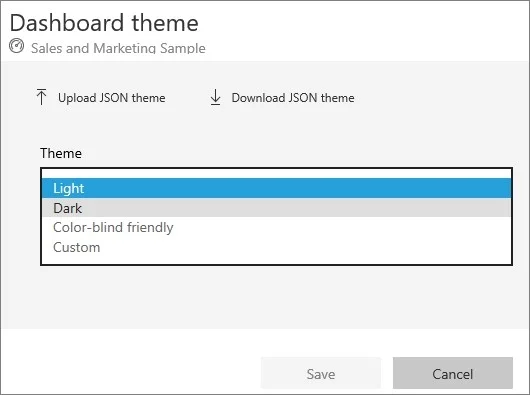
Task: Click the dashboard gauge icon beside Sales and Marketing Sample
Action: [x=17, y=46]
